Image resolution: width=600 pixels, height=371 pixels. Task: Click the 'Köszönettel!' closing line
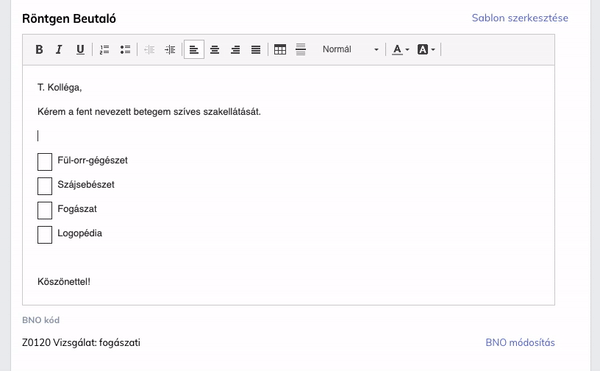[64, 282]
